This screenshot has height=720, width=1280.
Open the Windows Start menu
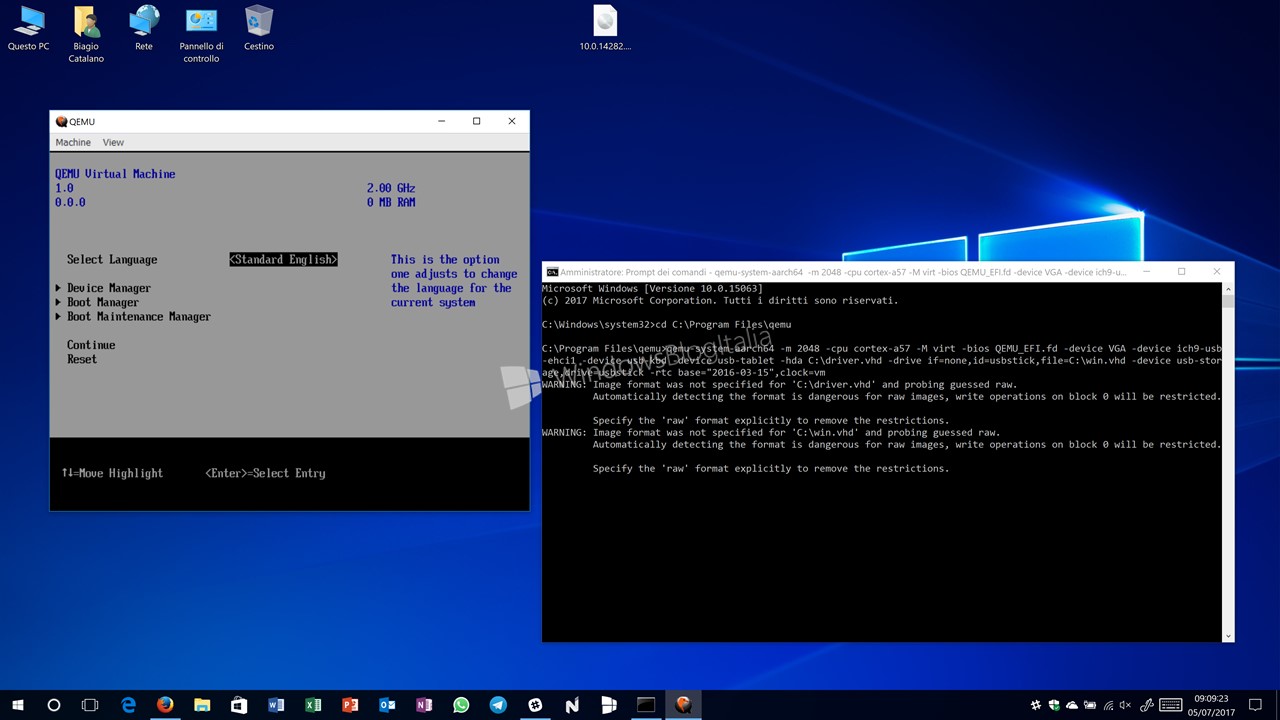[18, 705]
